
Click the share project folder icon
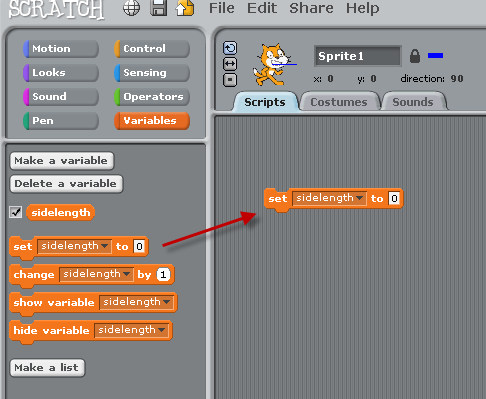pos(185,8)
